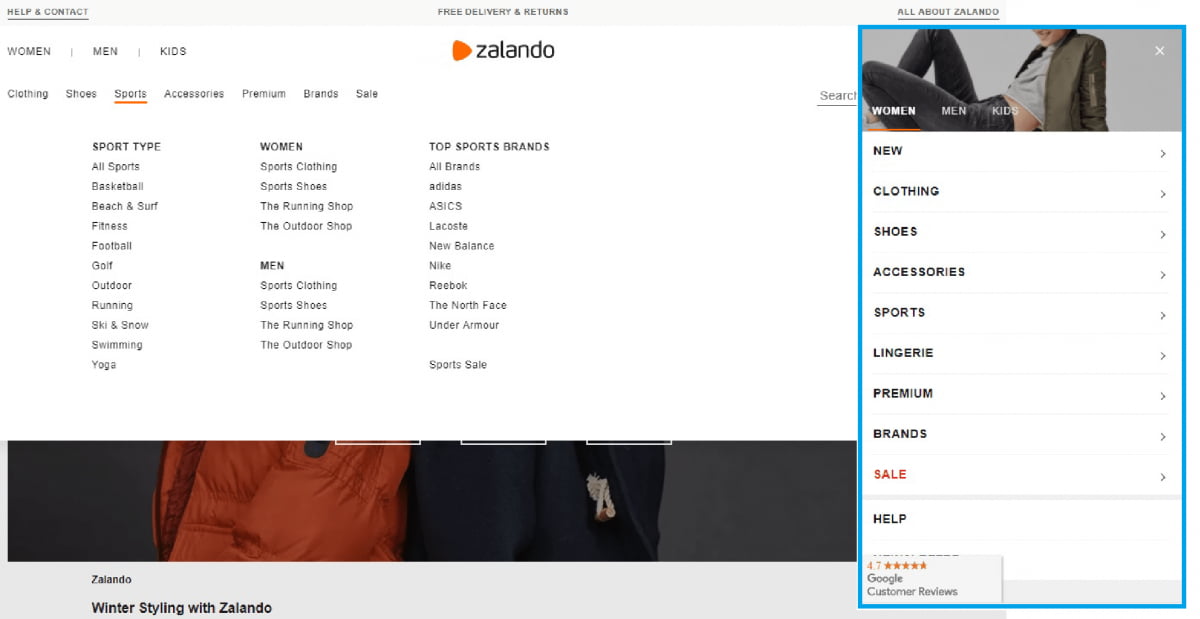Image resolution: width=1200 pixels, height=619 pixels.
Task: Open the Google Customer Reviews badge
Action: tap(930, 579)
